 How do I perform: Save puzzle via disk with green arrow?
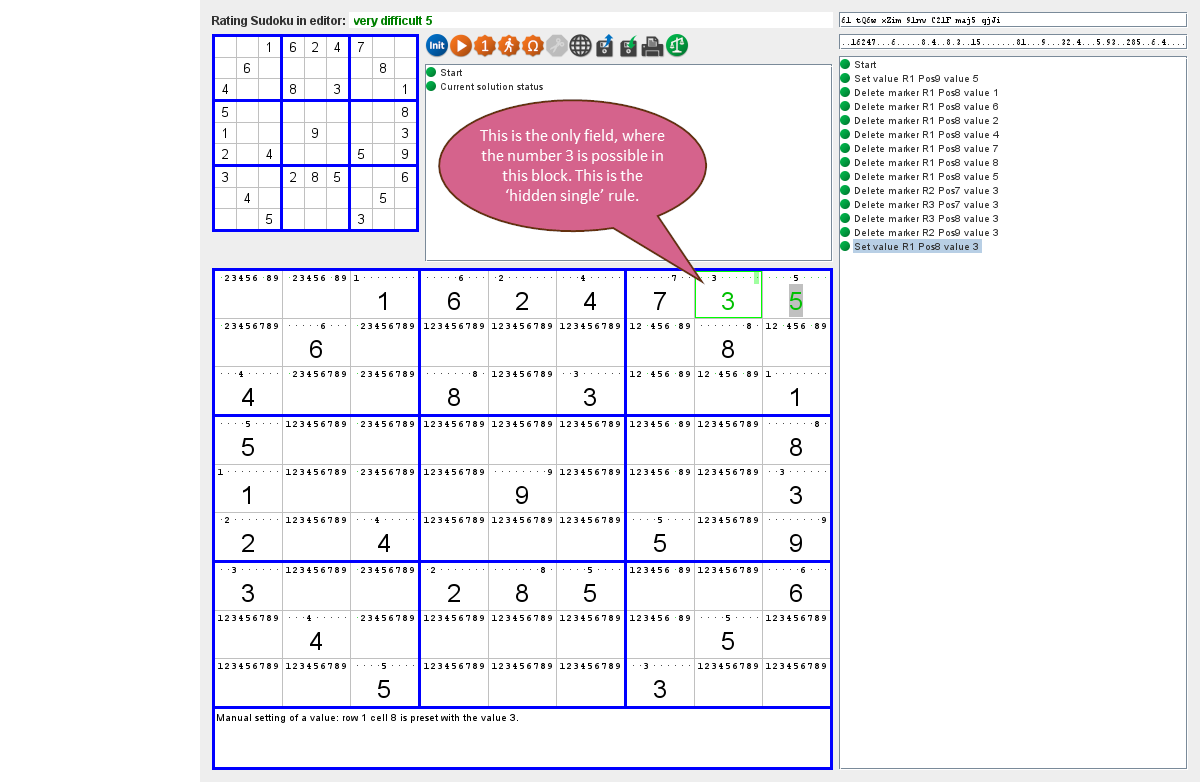[x=629, y=45]
